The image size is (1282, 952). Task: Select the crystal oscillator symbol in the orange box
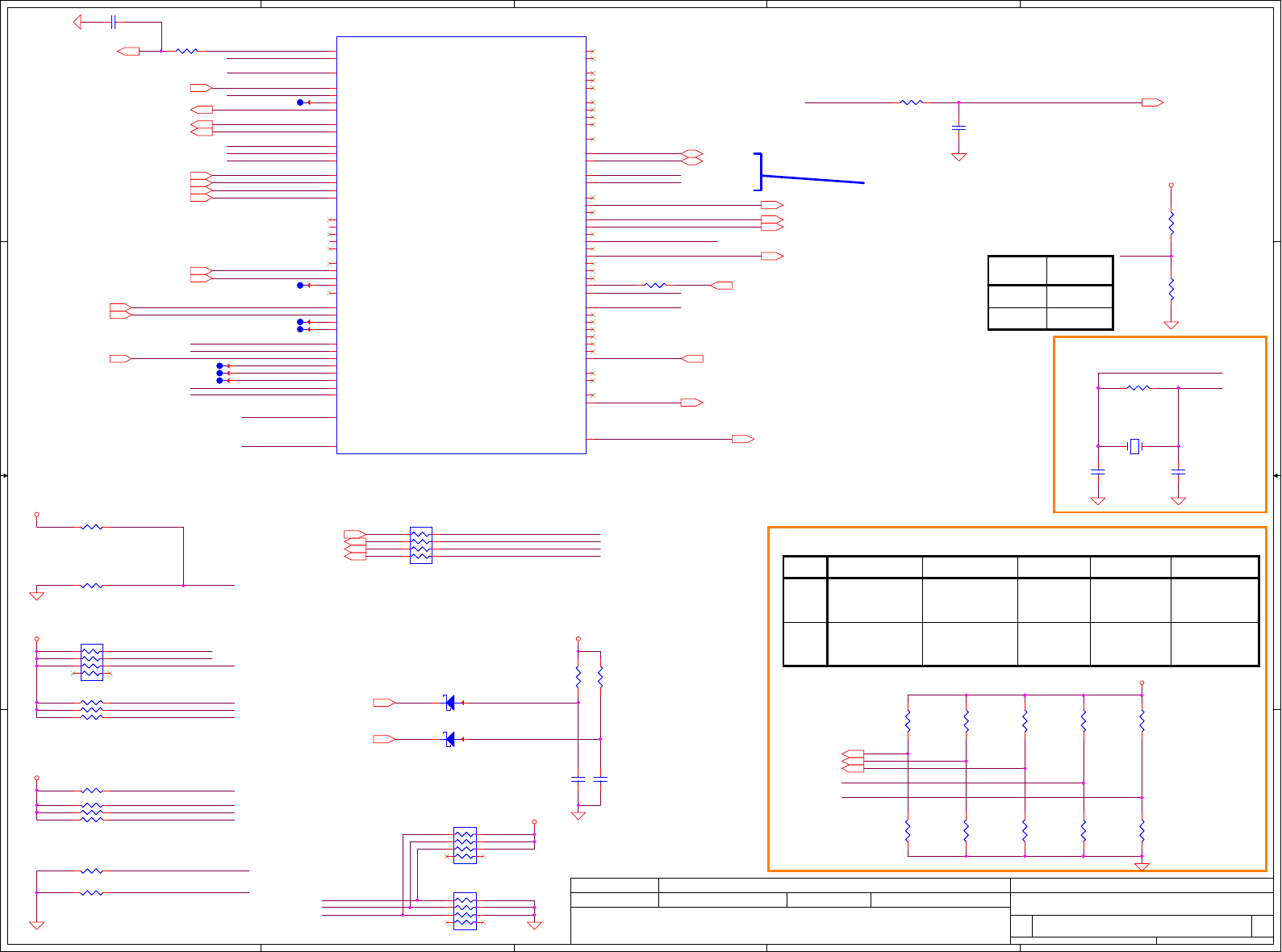coord(1135,446)
